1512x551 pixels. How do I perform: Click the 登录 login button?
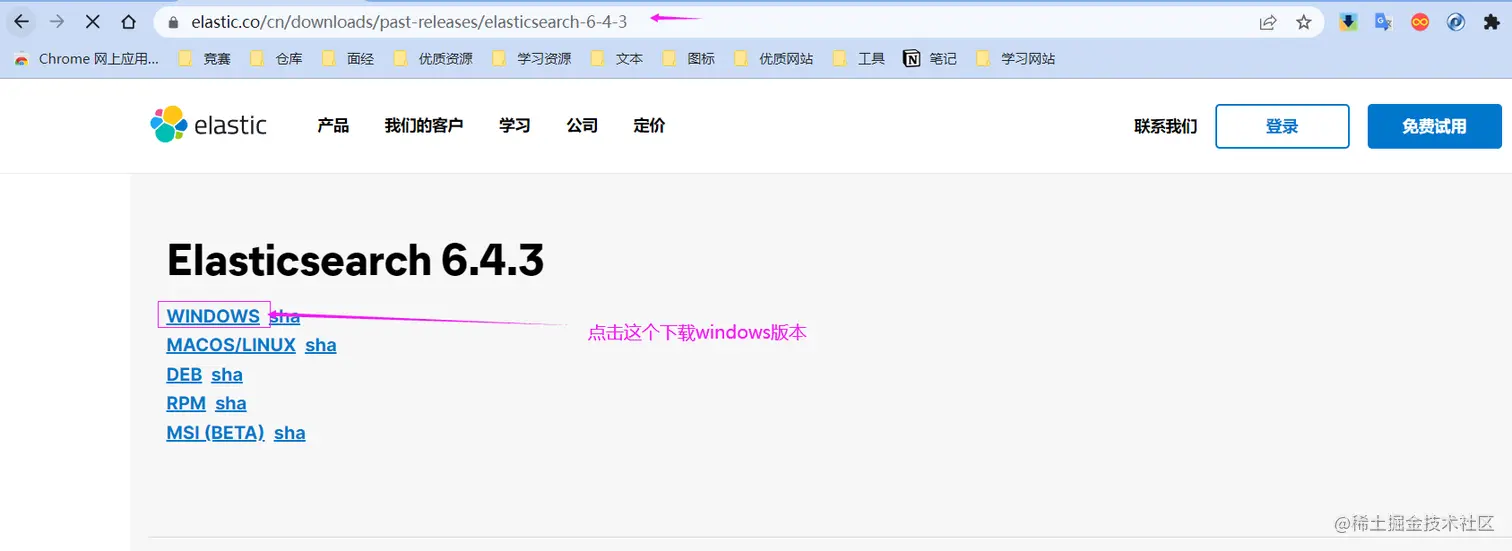pyautogui.click(x=1282, y=127)
